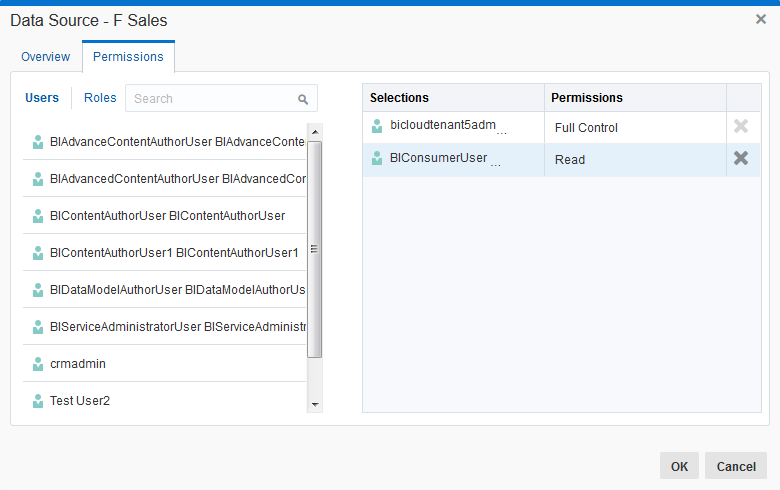Viewport: 780px width, 490px height.
Task: Click user icon beside BIAdvanceContentAuthorUser
Action: coord(38,142)
